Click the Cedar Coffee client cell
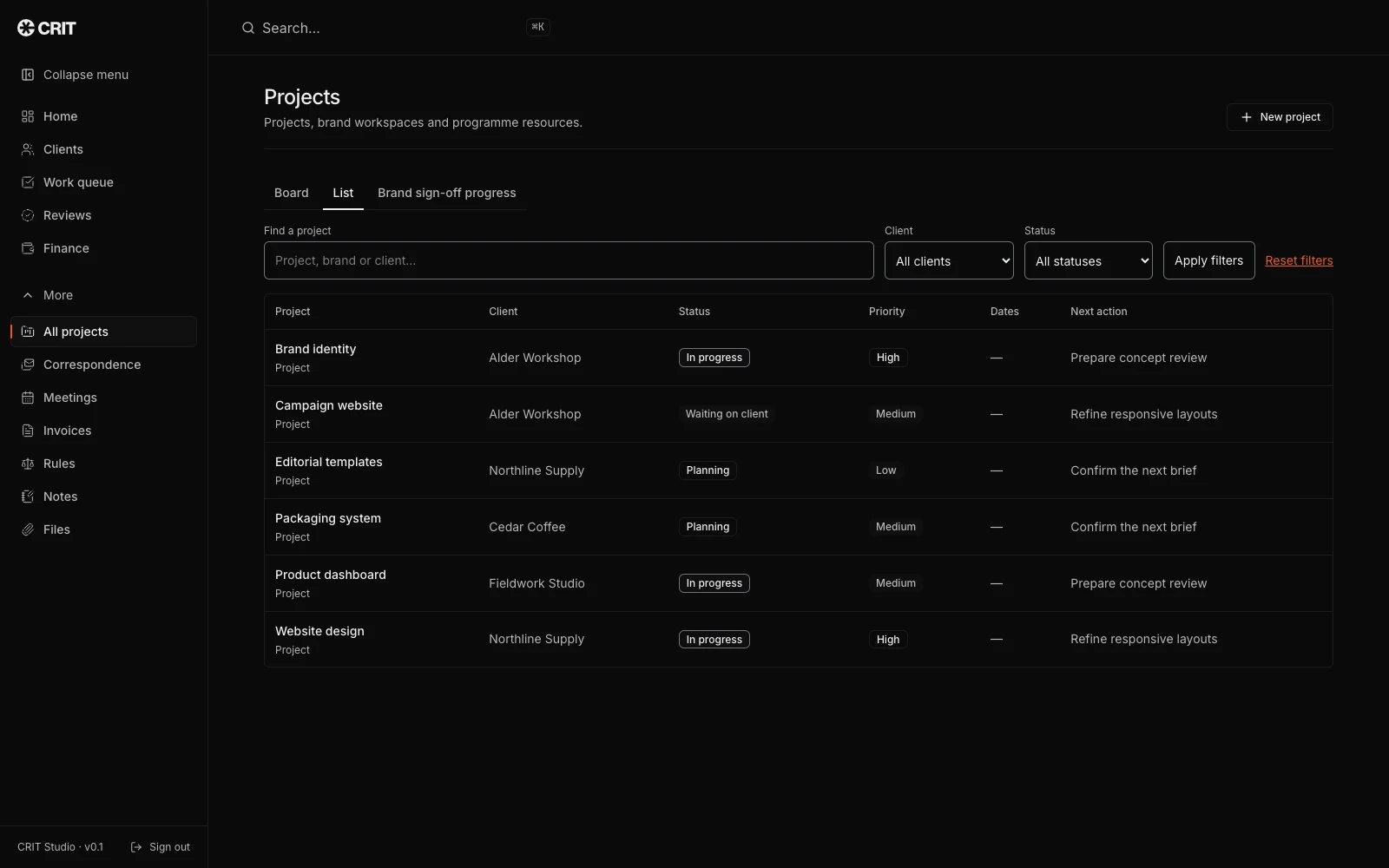1389x868 pixels. [527, 527]
